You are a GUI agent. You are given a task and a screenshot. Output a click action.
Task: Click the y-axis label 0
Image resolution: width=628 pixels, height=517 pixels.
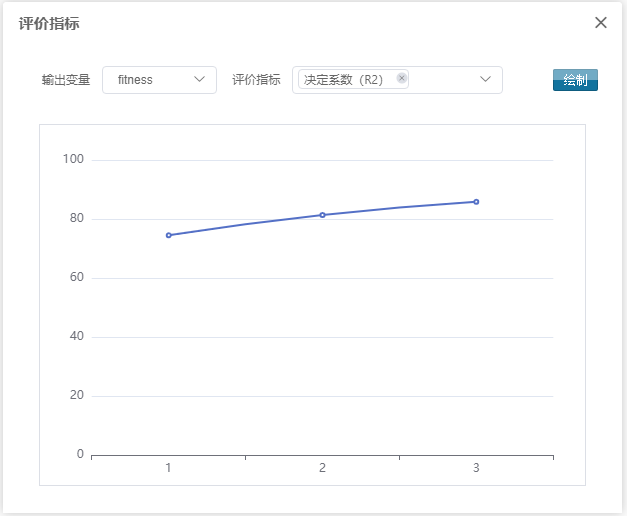point(81,454)
